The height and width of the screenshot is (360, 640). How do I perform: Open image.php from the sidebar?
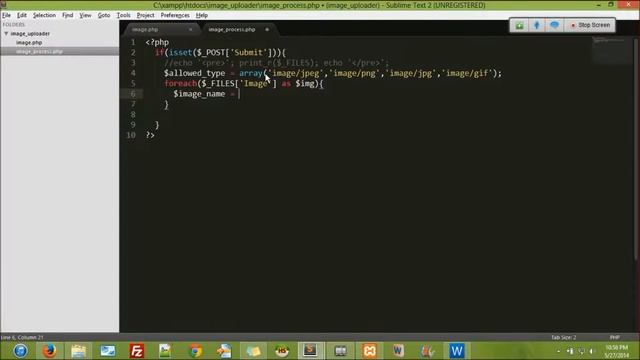29,42
